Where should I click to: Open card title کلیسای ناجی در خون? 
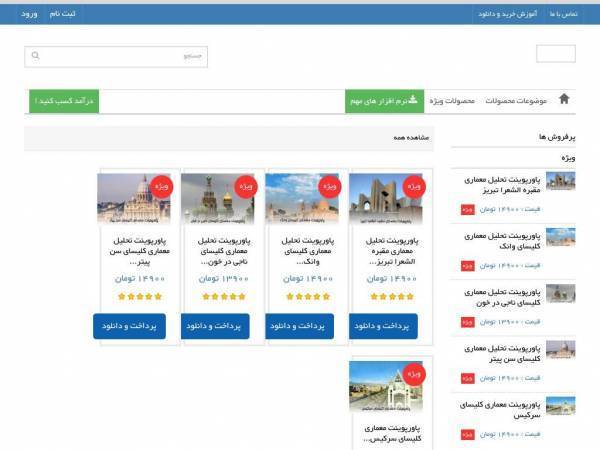pos(224,251)
